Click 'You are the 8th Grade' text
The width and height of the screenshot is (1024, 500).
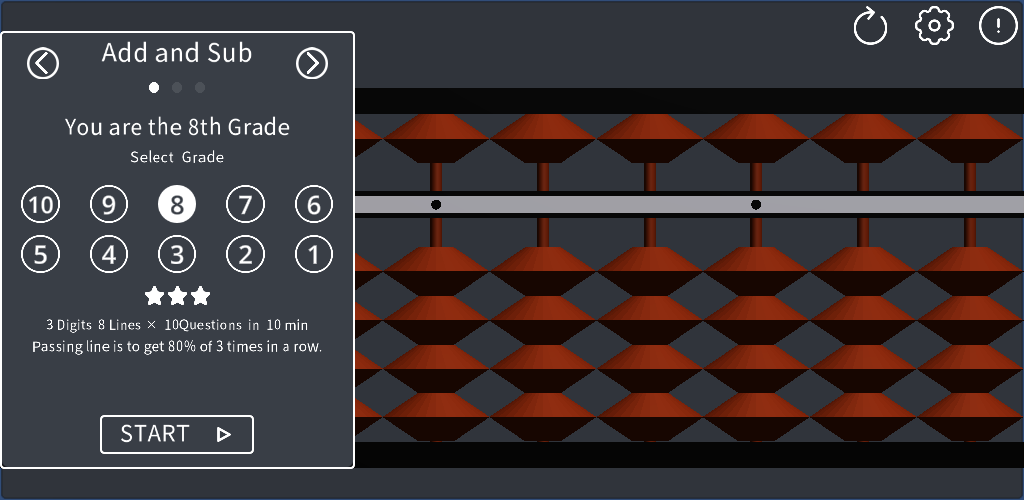(177, 127)
